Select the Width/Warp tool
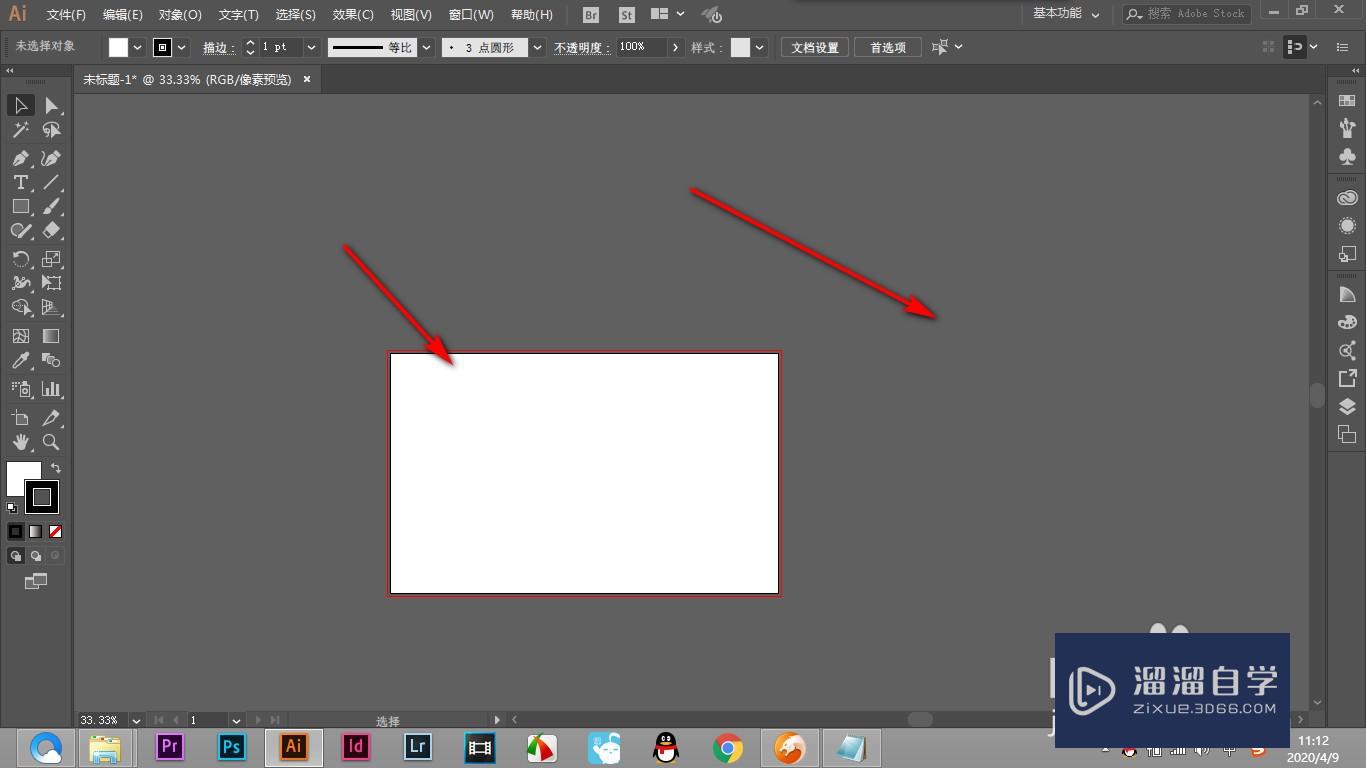The height and width of the screenshot is (768, 1366). coord(20,283)
